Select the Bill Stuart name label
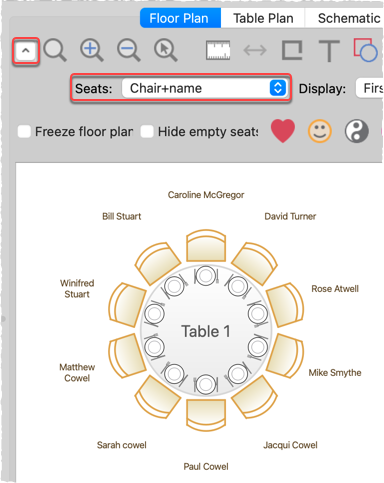The width and height of the screenshot is (384, 483). (x=122, y=216)
